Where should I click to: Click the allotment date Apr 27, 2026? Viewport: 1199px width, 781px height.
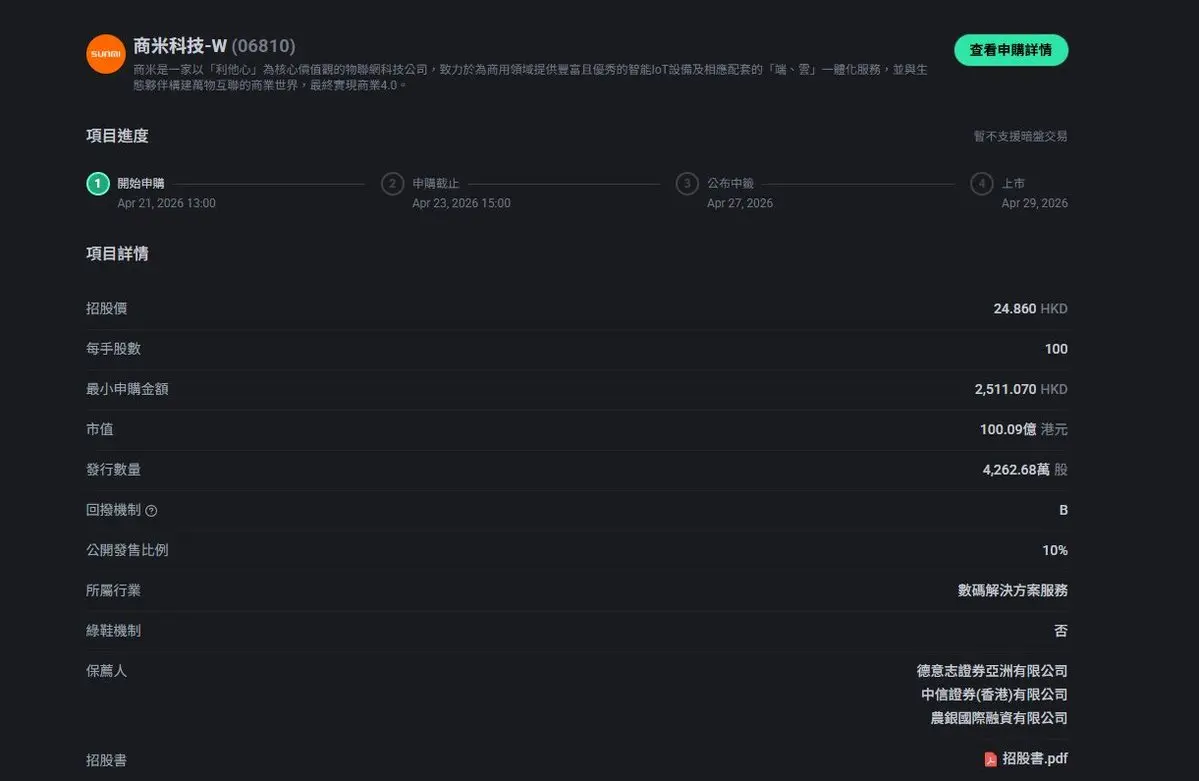coord(739,203)
